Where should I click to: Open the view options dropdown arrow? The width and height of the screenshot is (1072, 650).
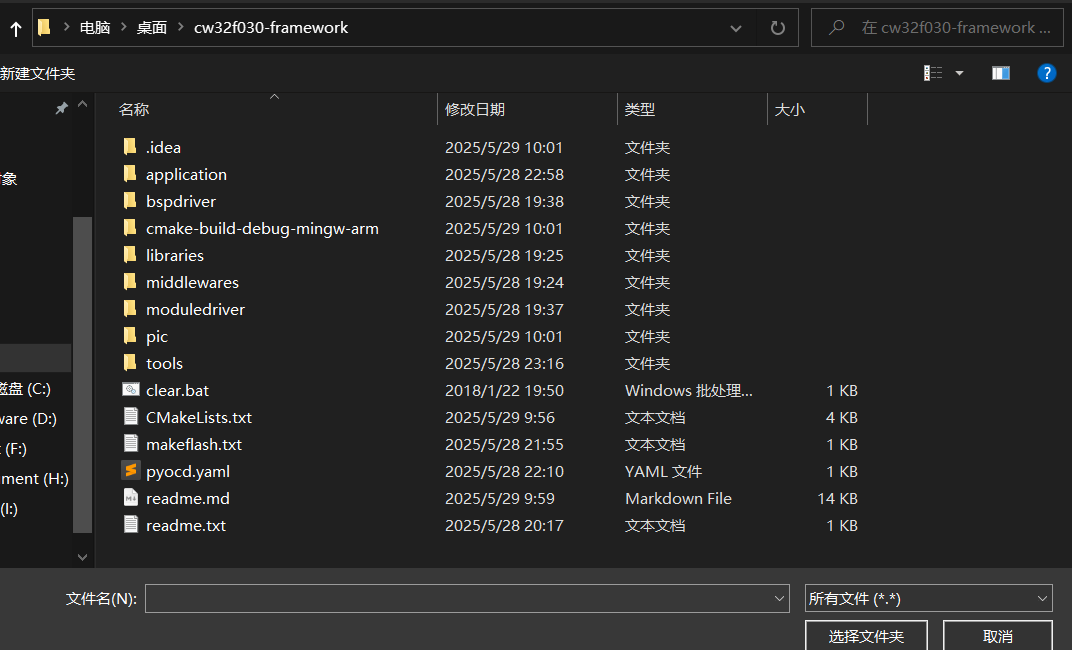(x=960, y=73)
